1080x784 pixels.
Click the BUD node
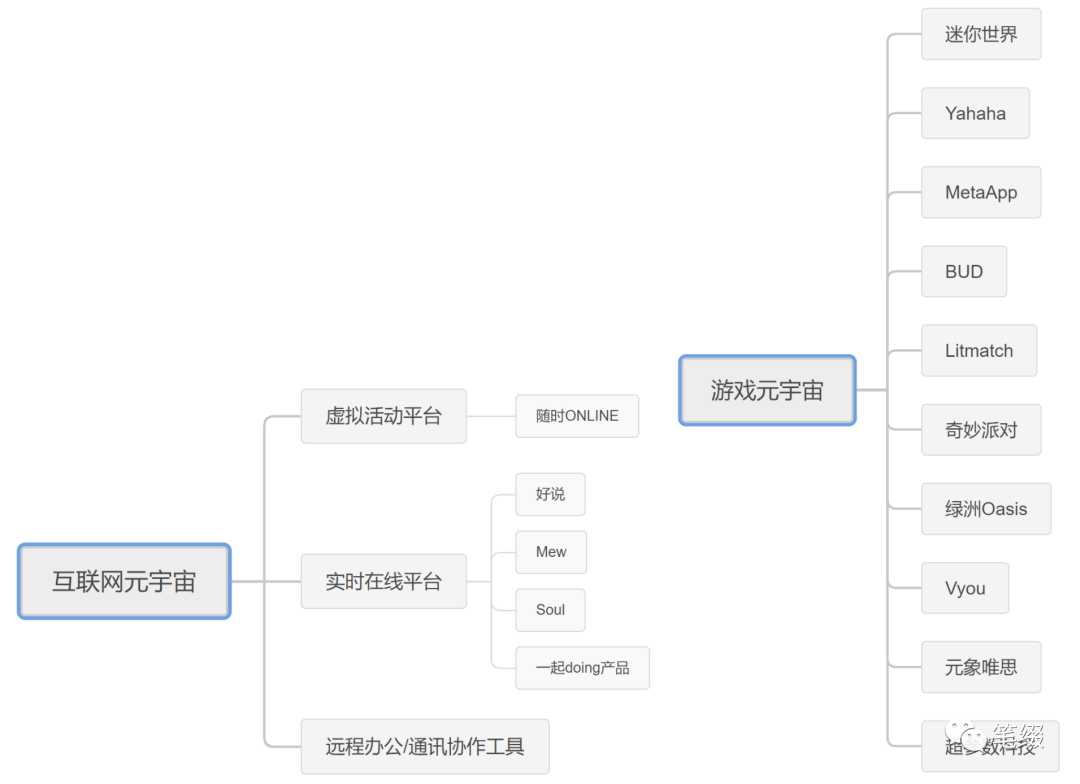click(x=964, y=271)
